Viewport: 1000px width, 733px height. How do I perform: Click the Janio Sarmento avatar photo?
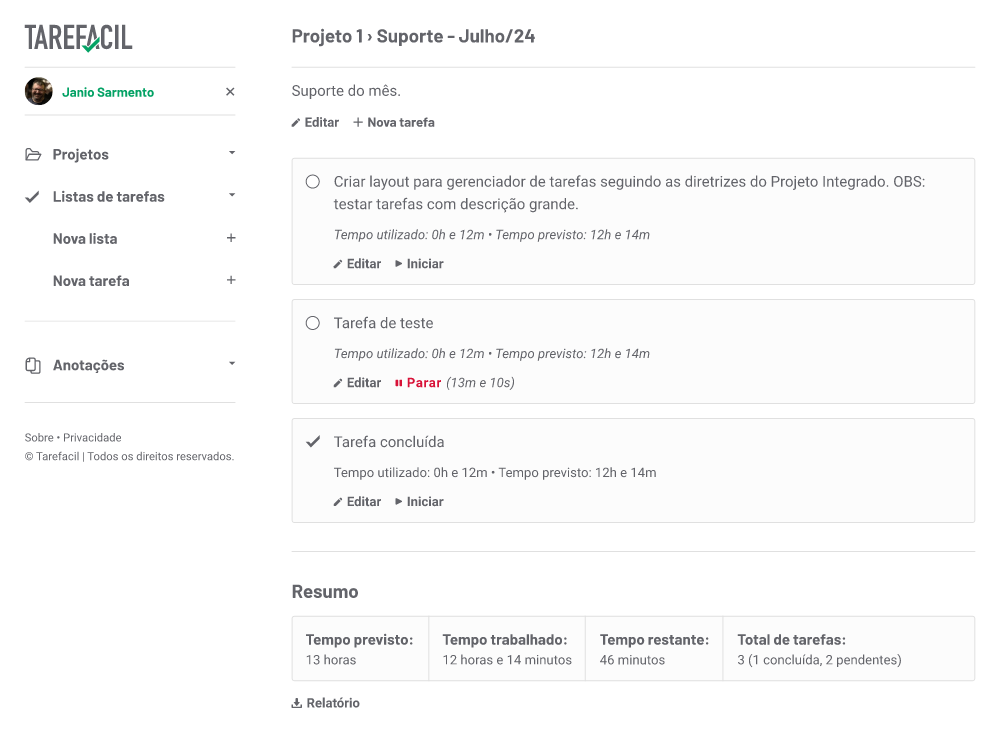click(x=38, y=92)
